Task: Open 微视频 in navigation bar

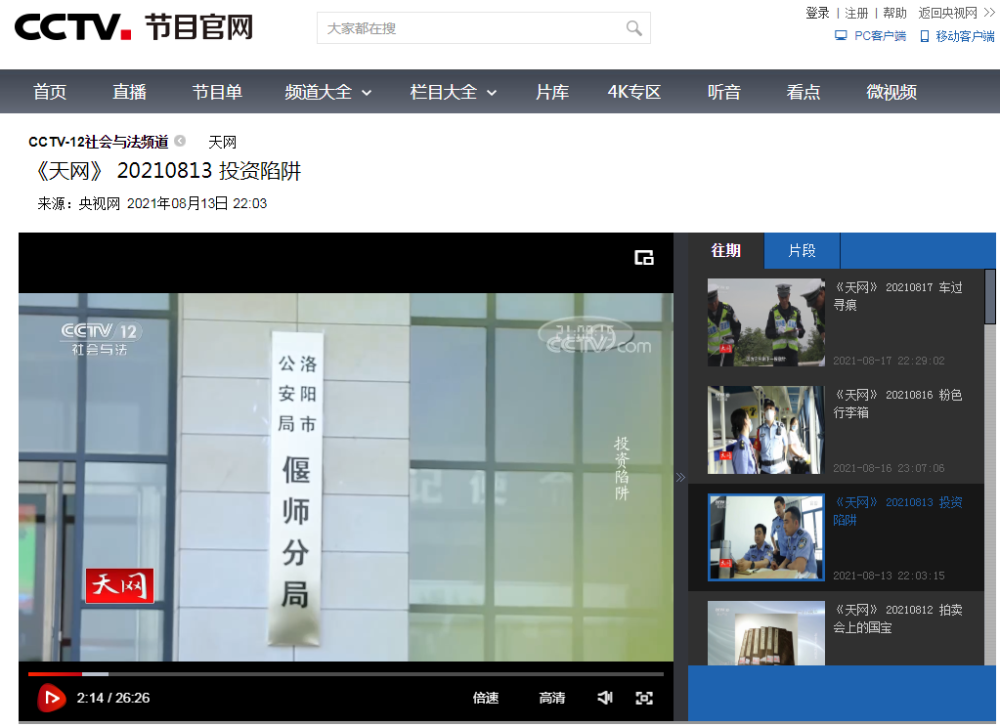Action: (892, 92)
